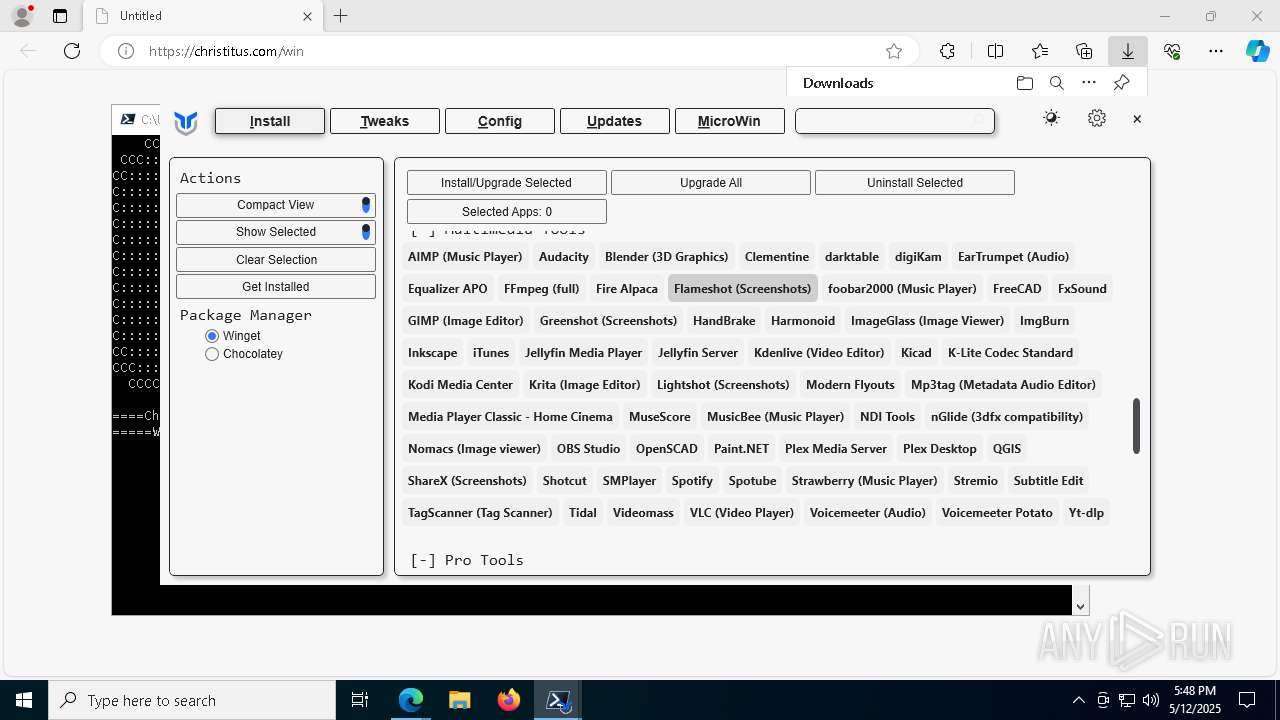Search downloads magnifier icon
The height and width of the screenshot is (720, 1280).
1057,83
